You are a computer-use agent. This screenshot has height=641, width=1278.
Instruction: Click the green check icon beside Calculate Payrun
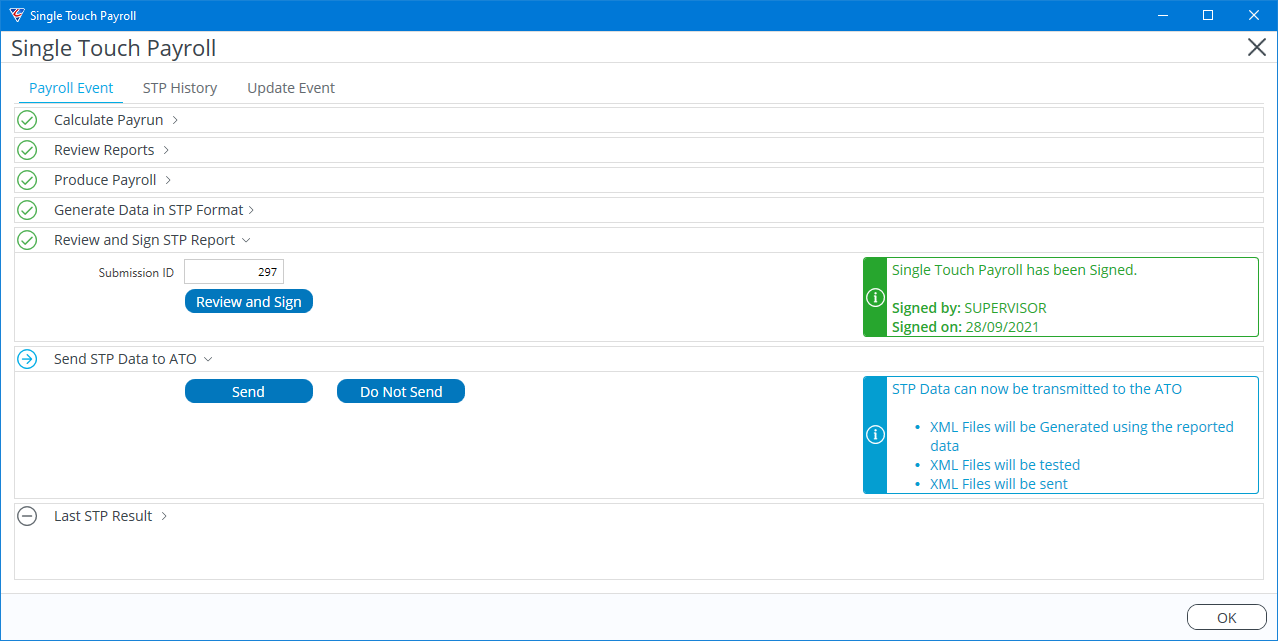point(27,120)
